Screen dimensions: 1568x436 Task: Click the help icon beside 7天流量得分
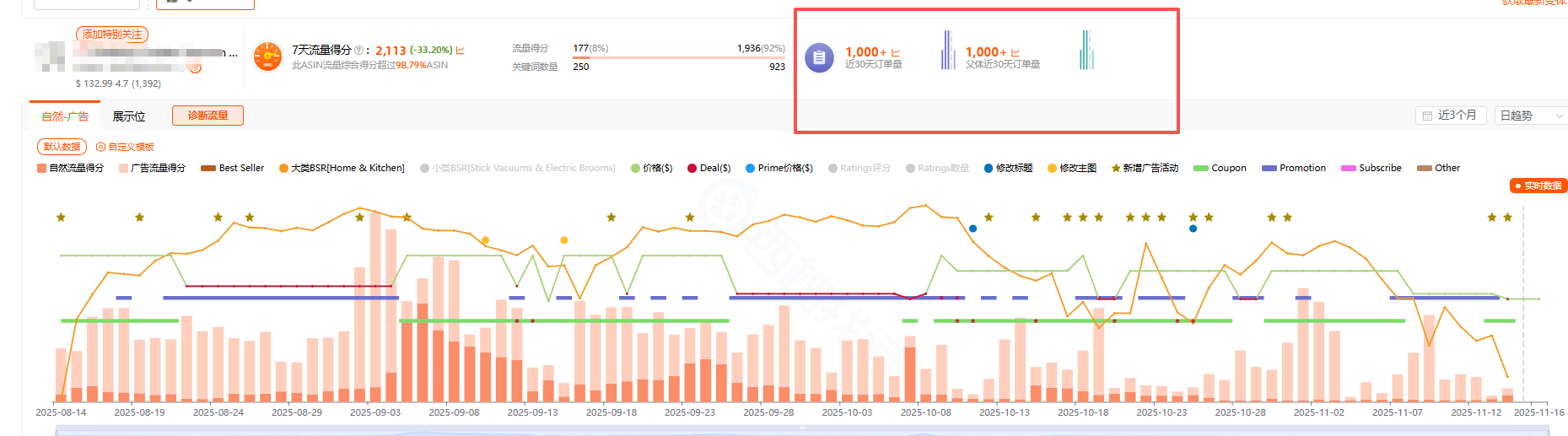click(x=358, y=51)
